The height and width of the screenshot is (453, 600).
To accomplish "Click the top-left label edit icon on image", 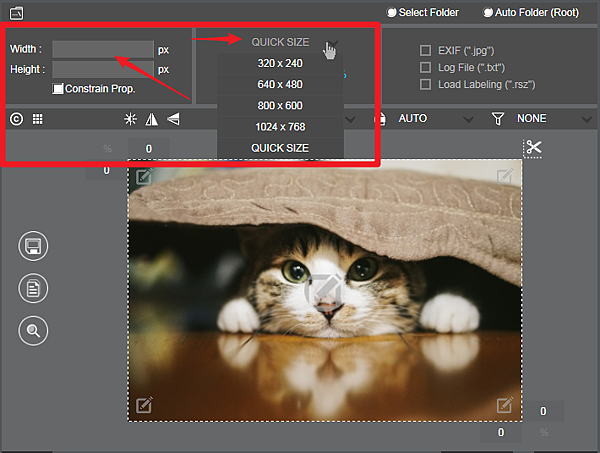I will click(x=144, y=176).
